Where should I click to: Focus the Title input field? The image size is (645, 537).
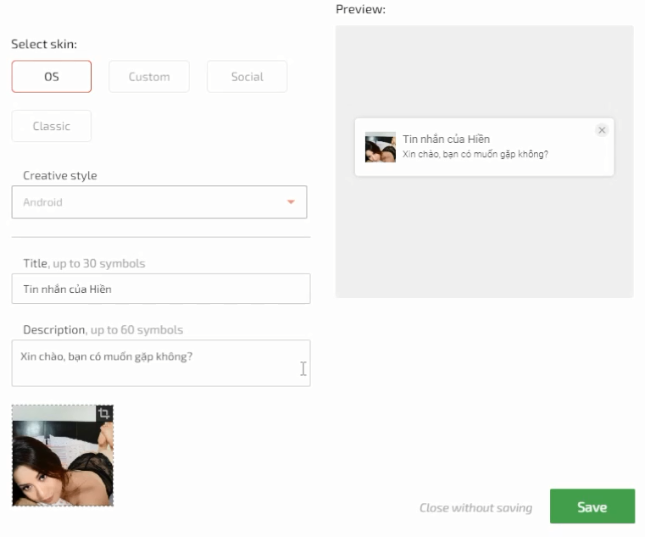pos(161,289)
